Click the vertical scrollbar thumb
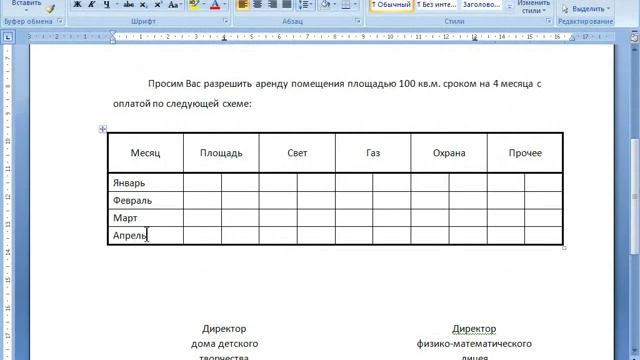The image size is (640, 360). (635, 196)
